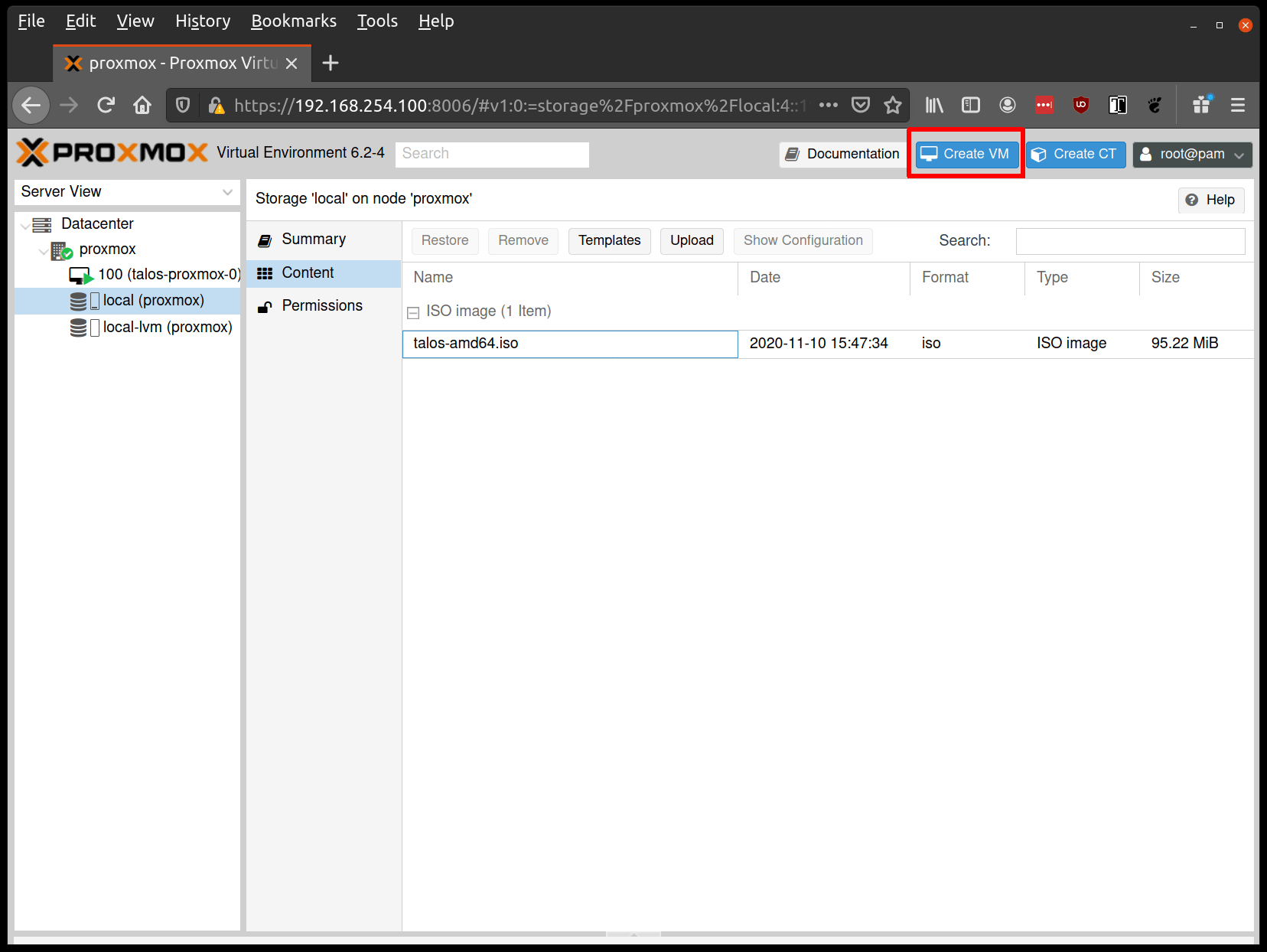Select local-lvm storage icon

78,328
